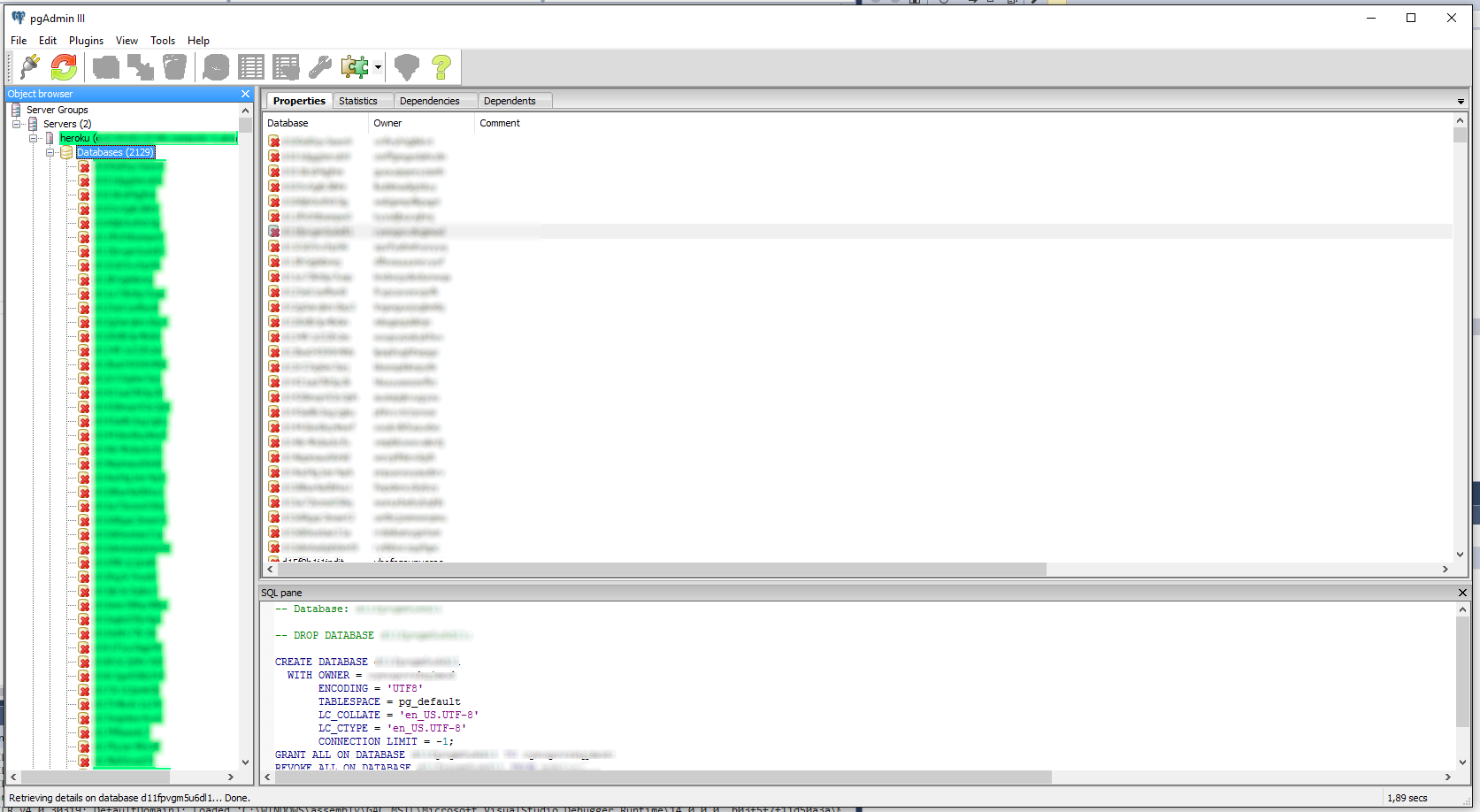The width and height of the screenshot is (1480, 812).
Task: Close the SQL pane
Action: tap(1462, 593)
